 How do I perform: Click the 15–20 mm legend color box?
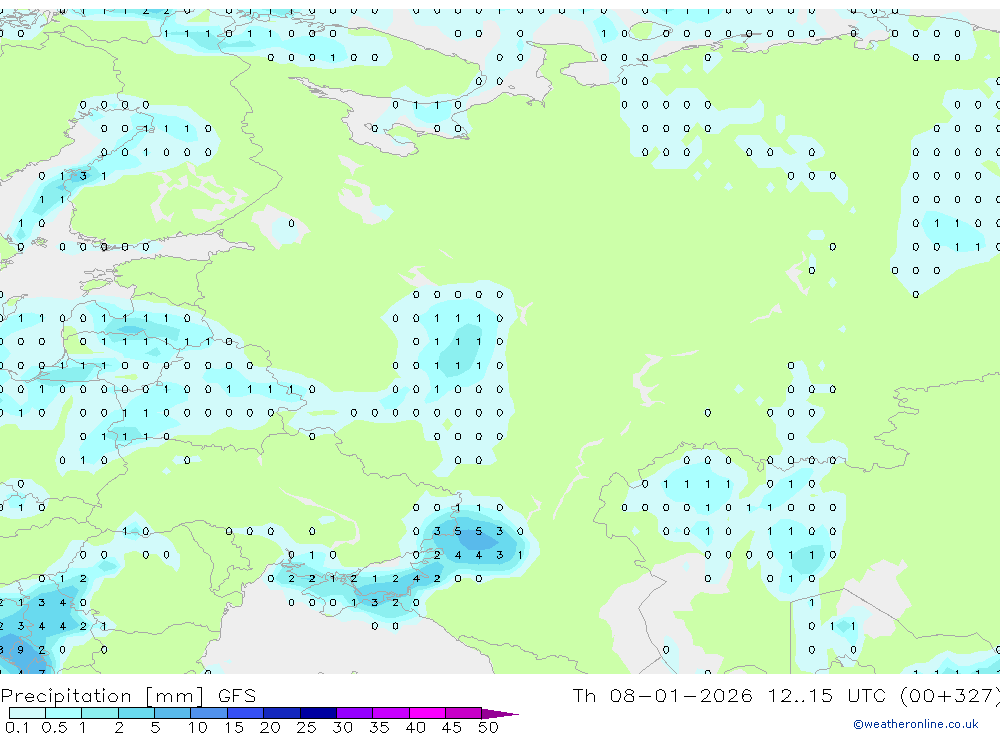point(246,713)
